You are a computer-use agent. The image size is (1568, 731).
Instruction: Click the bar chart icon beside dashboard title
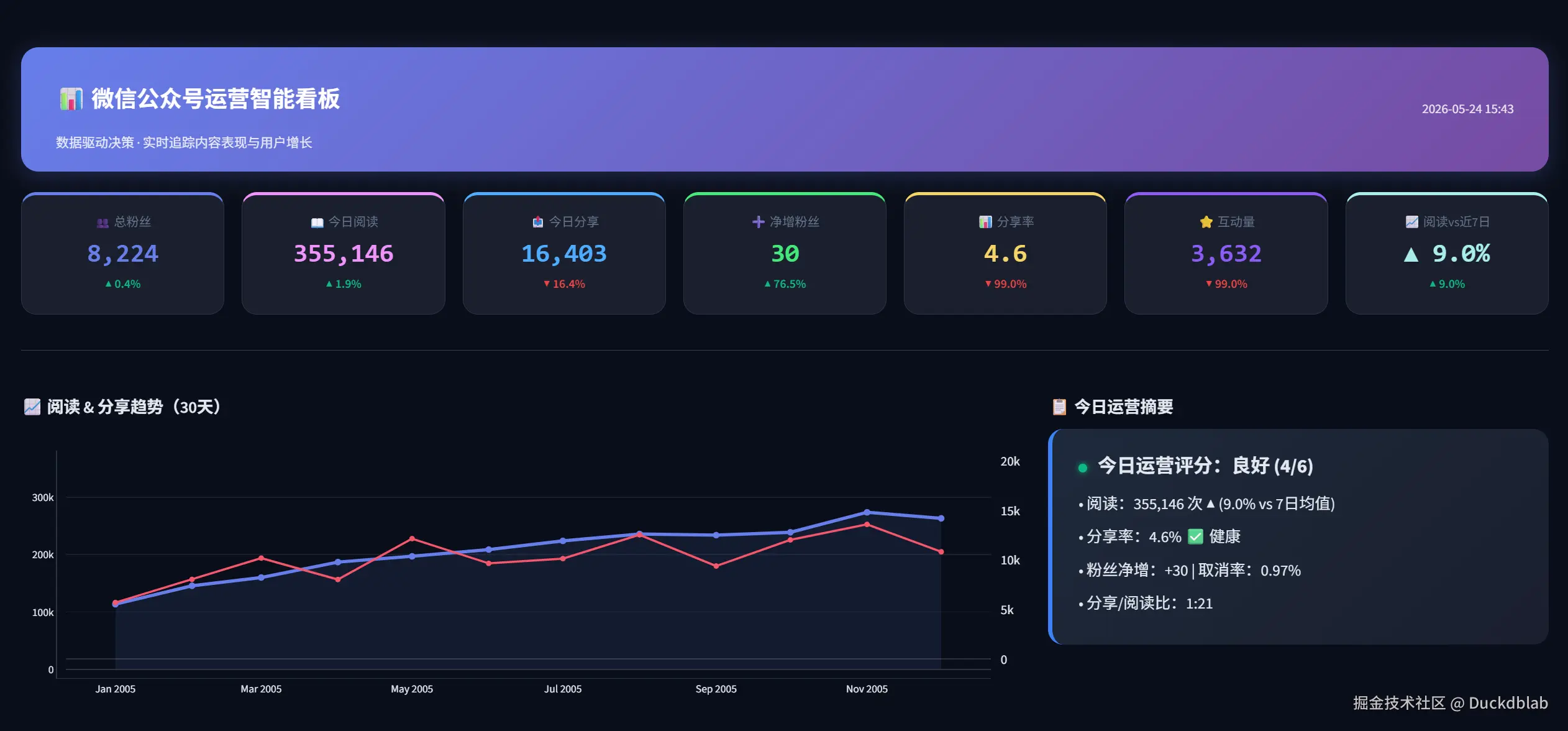(x=71, y=99)
